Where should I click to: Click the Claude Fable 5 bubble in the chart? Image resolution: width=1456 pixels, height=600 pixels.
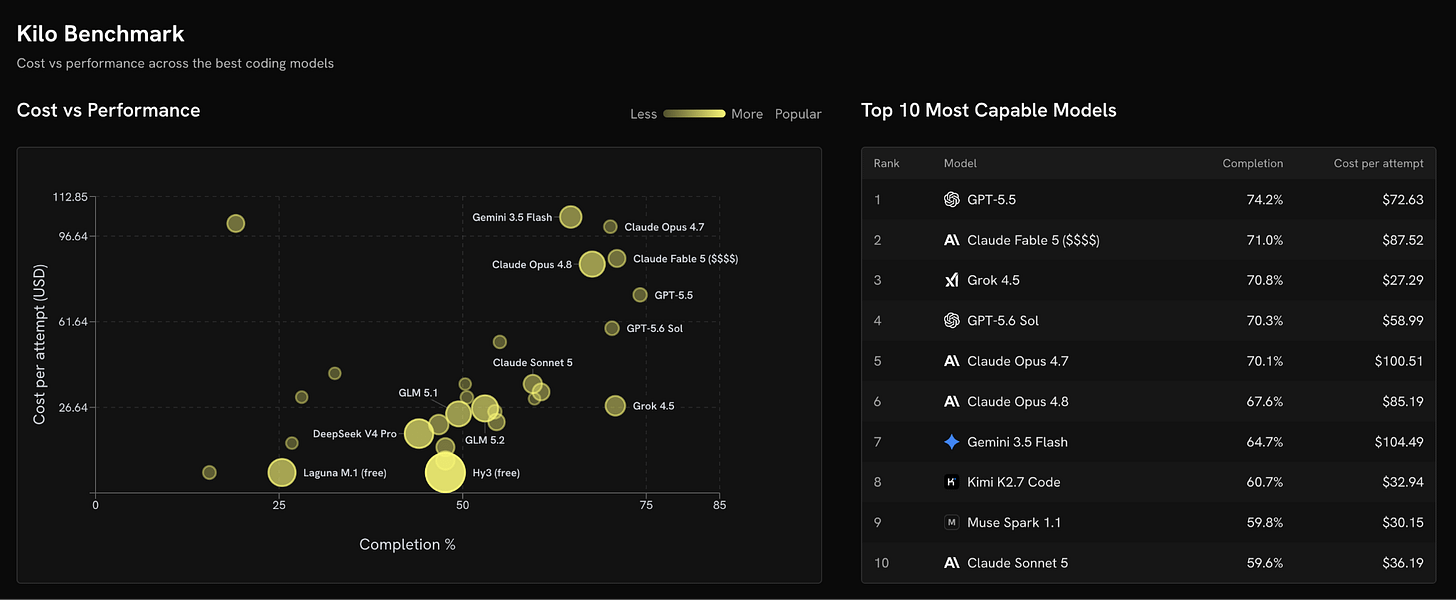pos(617,258)
